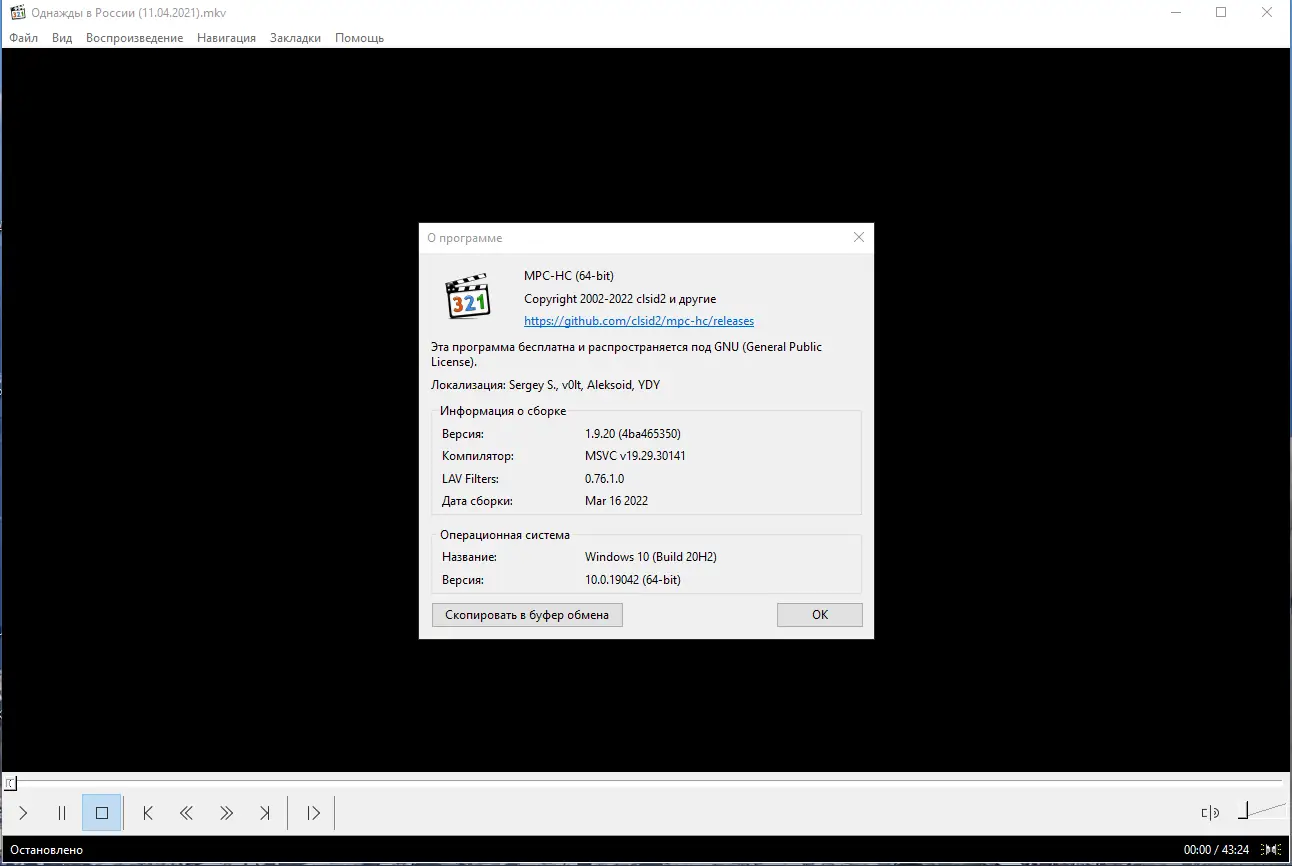Screen dimensions: 1292x866
Task: Open the github.com/clsid2/mpc-hc/releases link
Action: point(639,320)
